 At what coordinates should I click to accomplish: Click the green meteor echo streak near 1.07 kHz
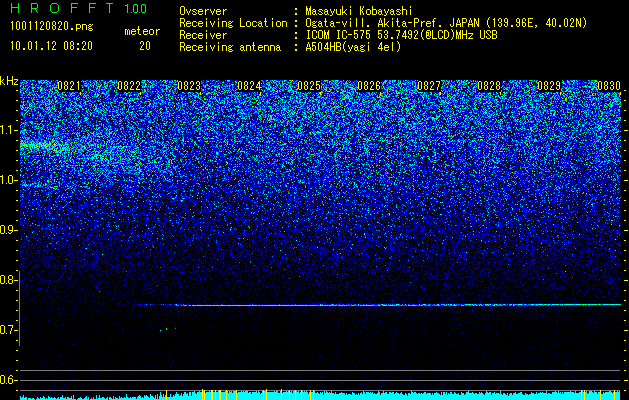coord(42,146)
